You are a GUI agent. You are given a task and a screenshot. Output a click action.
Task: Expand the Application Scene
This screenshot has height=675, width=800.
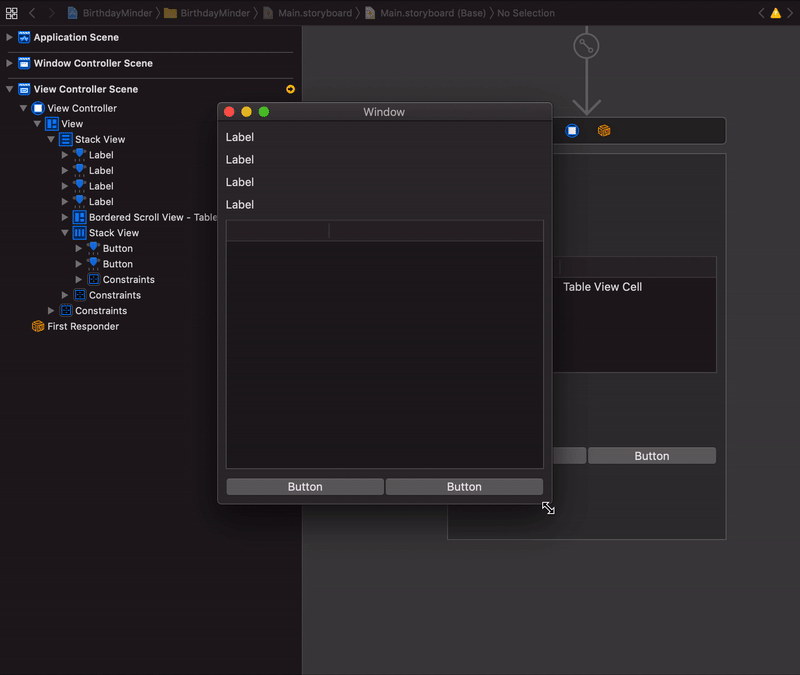10,39
